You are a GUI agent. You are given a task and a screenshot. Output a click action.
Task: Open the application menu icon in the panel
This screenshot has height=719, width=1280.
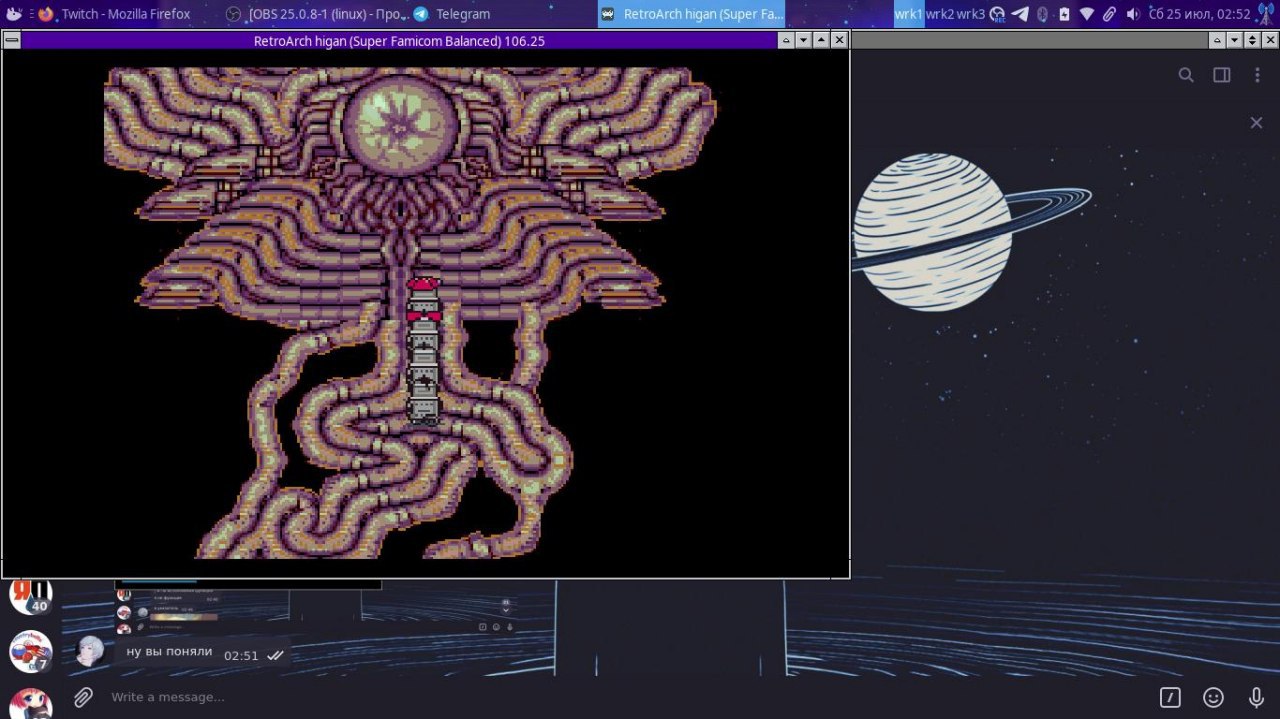tap(14, 14)
